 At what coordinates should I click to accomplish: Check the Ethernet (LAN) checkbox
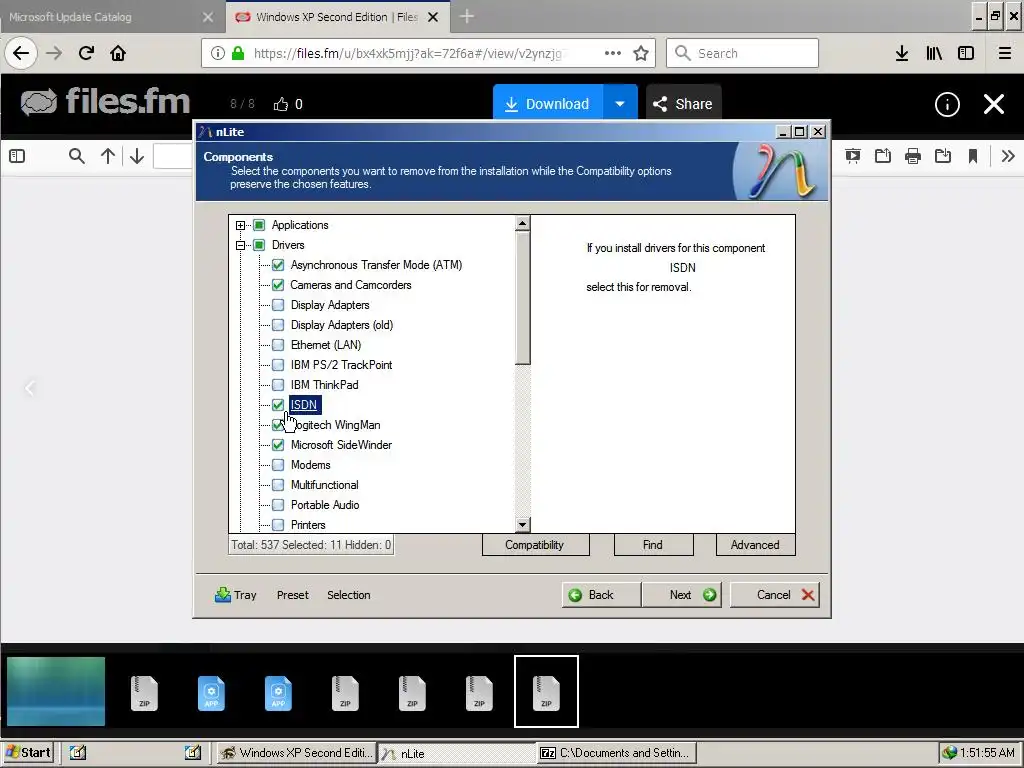pyautogui.click(x=278, y=345)
